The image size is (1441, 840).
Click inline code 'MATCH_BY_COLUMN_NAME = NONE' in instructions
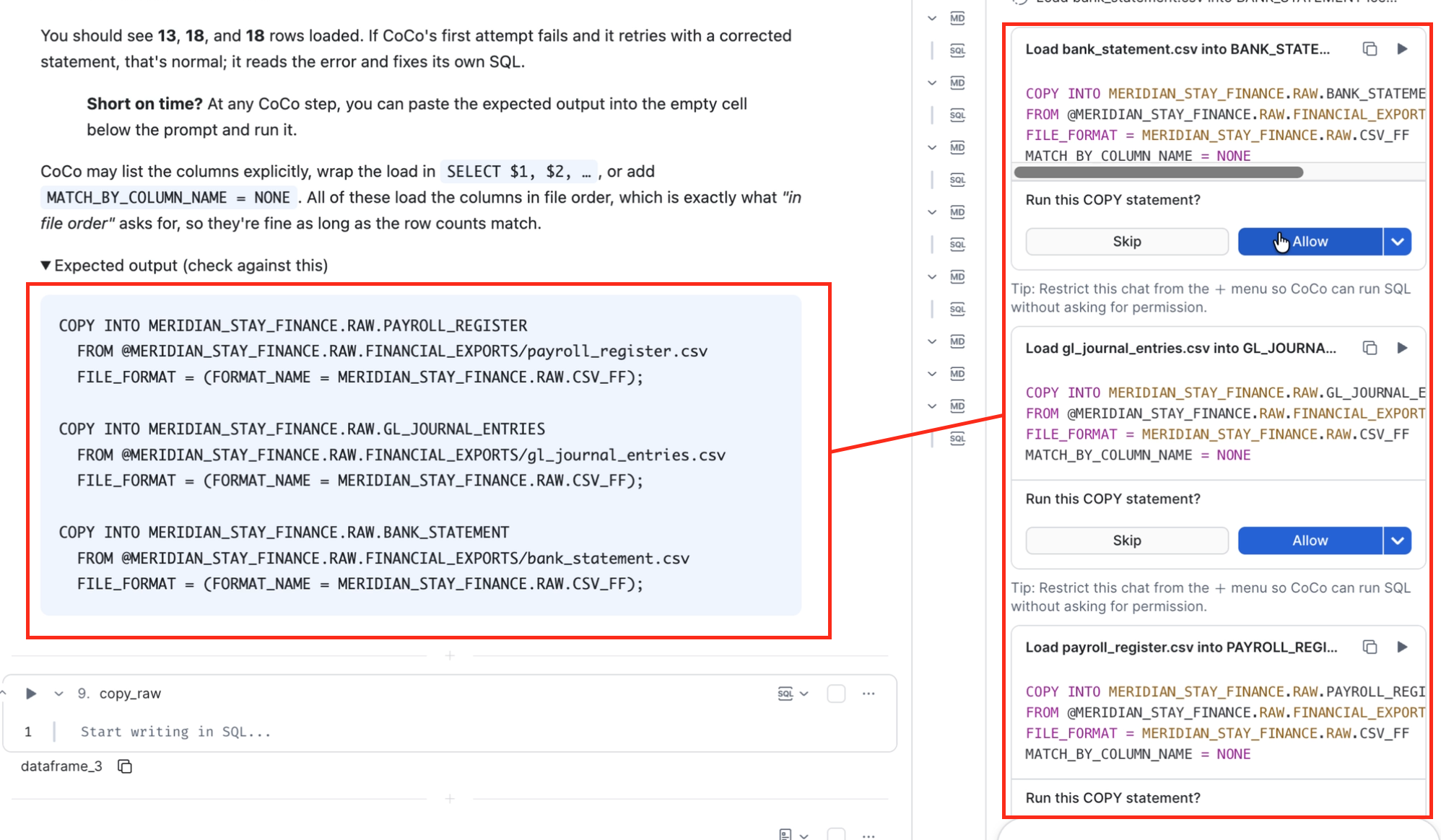click(x=168, y=198)
